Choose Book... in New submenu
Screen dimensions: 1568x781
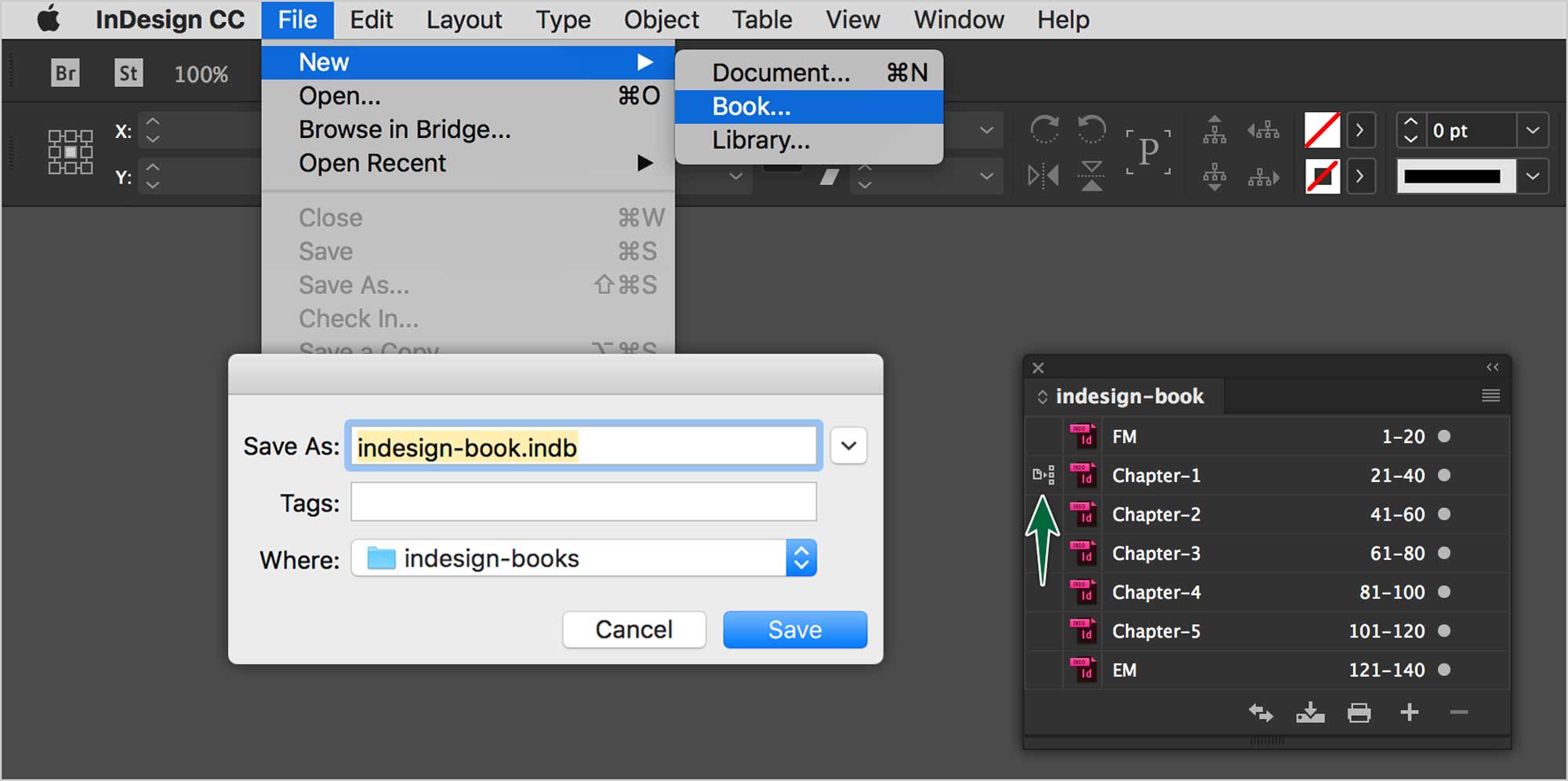click(809, 107)
